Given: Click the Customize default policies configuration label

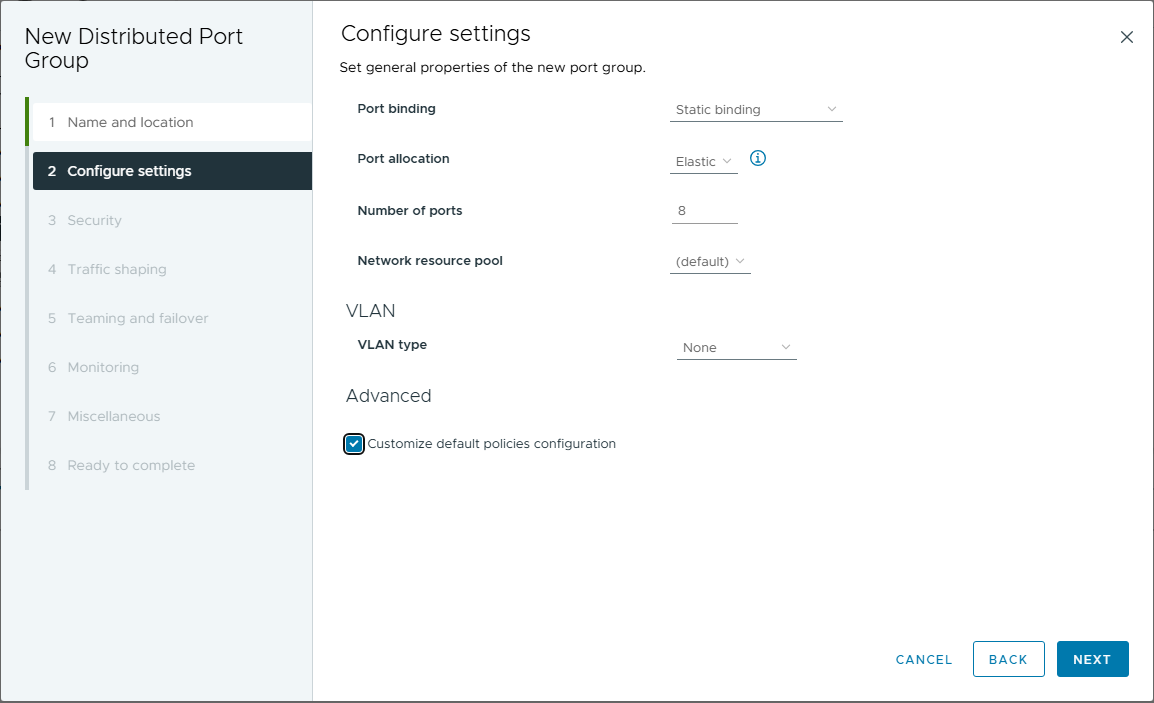Looking at the screenshot, I should (x=491, y=444).
